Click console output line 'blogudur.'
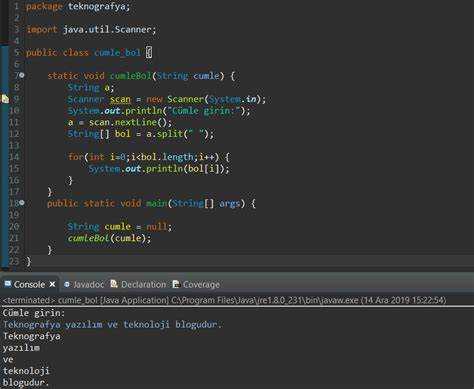The image size is (474, 389). [x=26, y=382]
